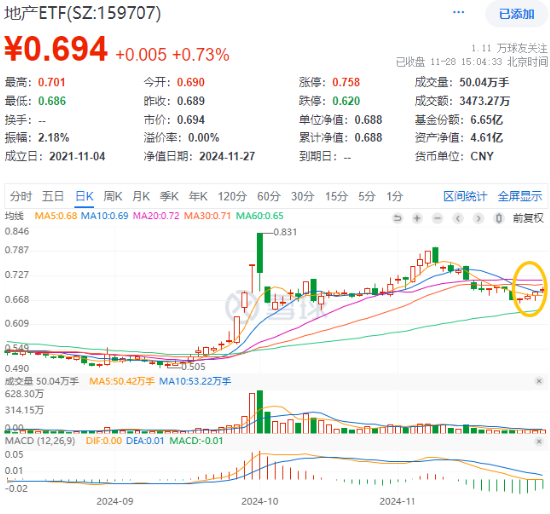Viewport: 550px width, 514px height.
Task: Click the candlestick style icon
Action: click(x=498, y=219)
